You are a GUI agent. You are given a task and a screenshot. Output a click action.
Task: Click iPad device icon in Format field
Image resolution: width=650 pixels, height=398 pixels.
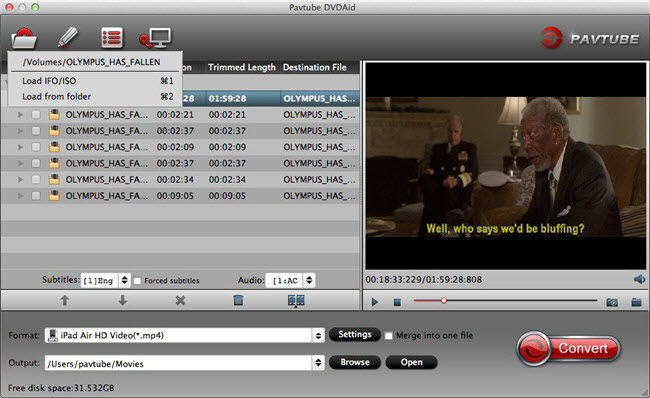point(53,335)
